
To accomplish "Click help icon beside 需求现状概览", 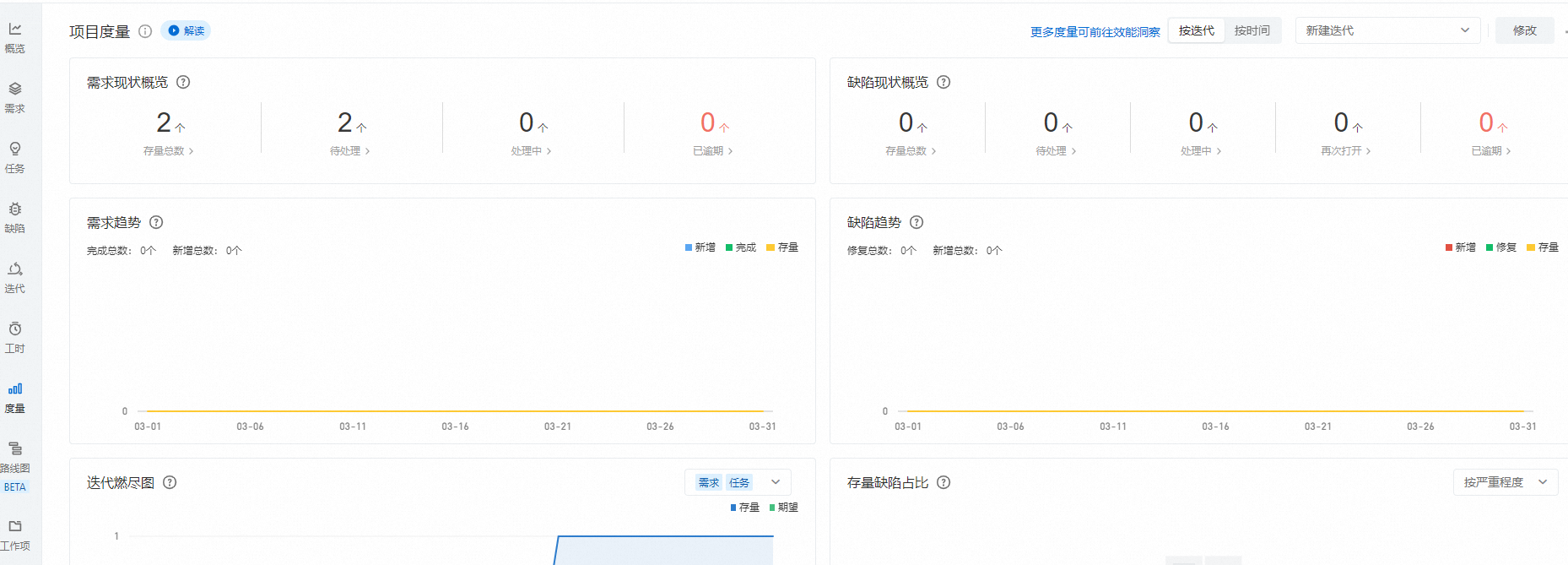I will click(x=183, y=82).
